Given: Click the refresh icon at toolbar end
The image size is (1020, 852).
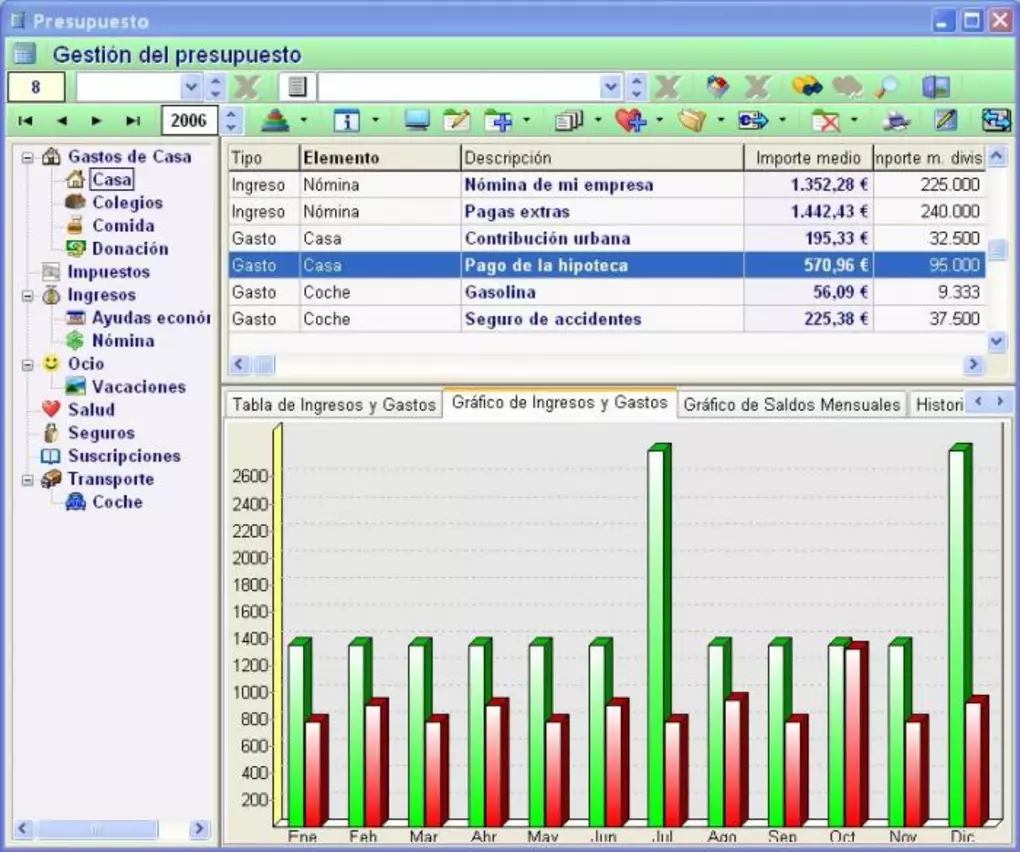Looking at the screenshot, I should [x=996, y=121].
